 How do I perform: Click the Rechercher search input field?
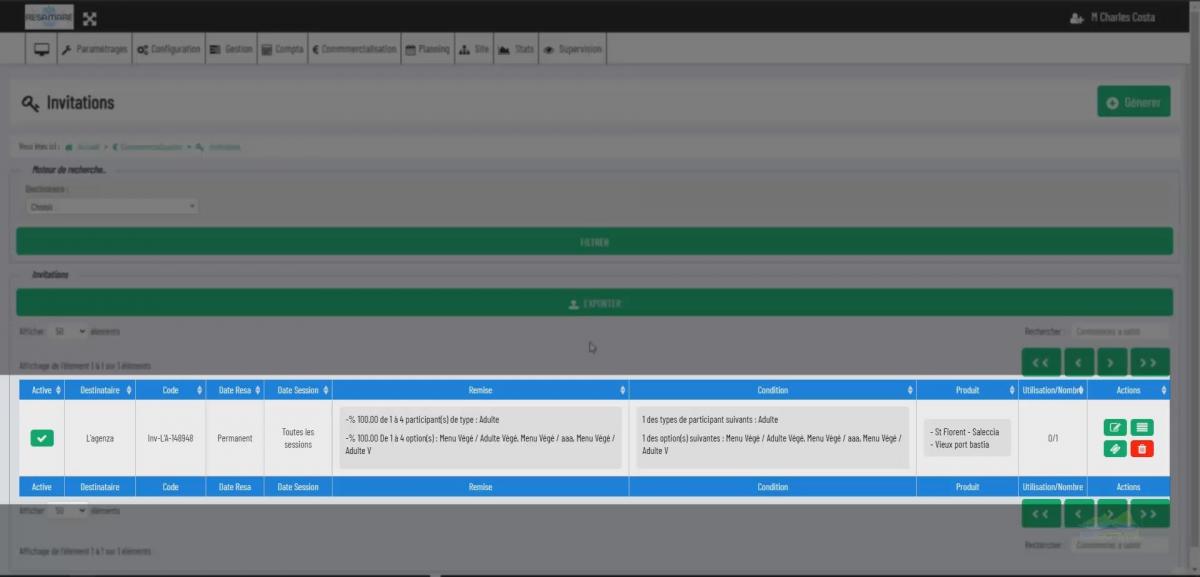click(1119, 331)
